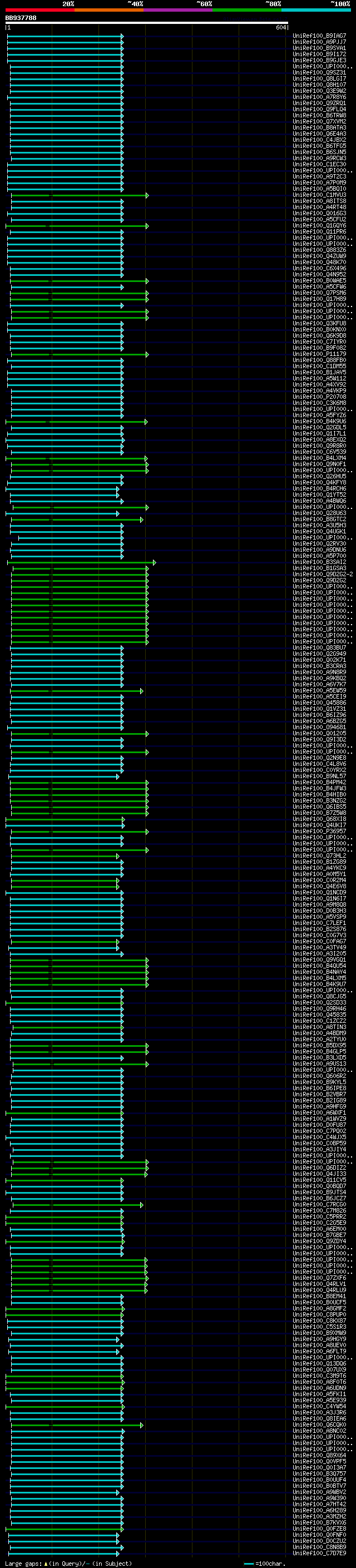Select hit label UniRef100_B1GSA3
The width and height of the screenshot is (356, 1568).
pyautogui.click(x=319, y=568)
